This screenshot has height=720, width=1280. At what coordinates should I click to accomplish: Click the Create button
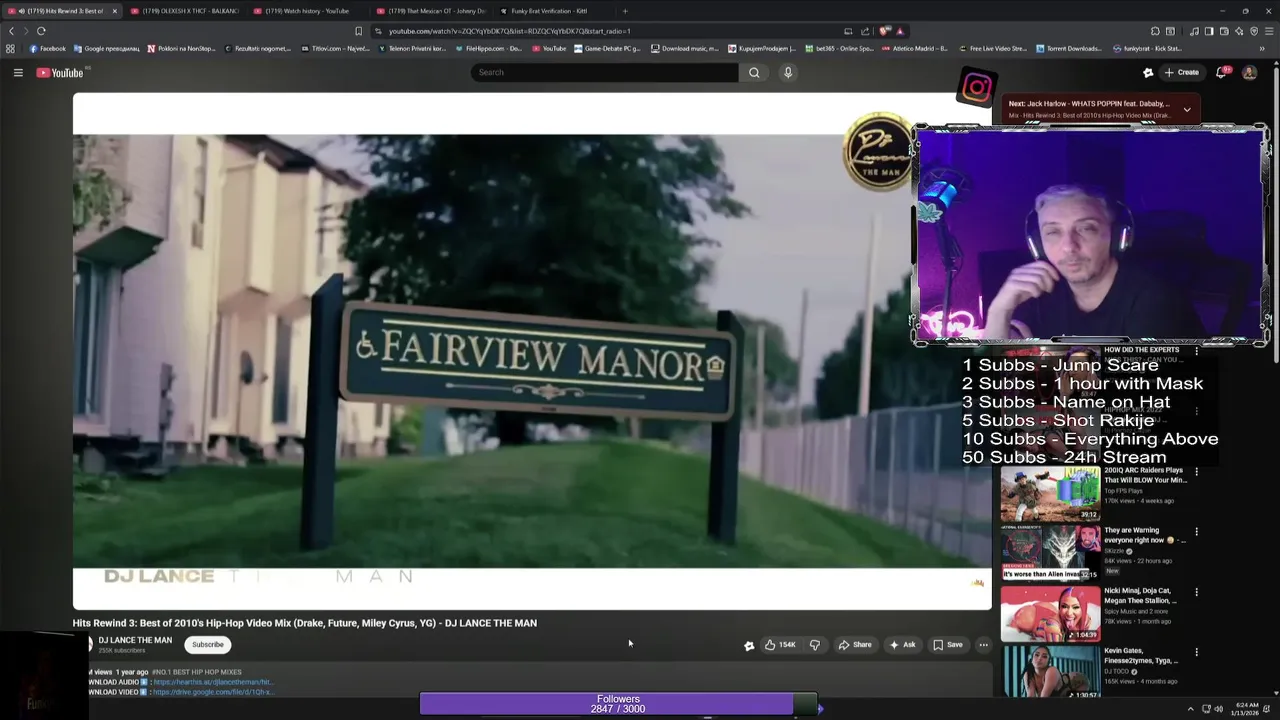1181,72
